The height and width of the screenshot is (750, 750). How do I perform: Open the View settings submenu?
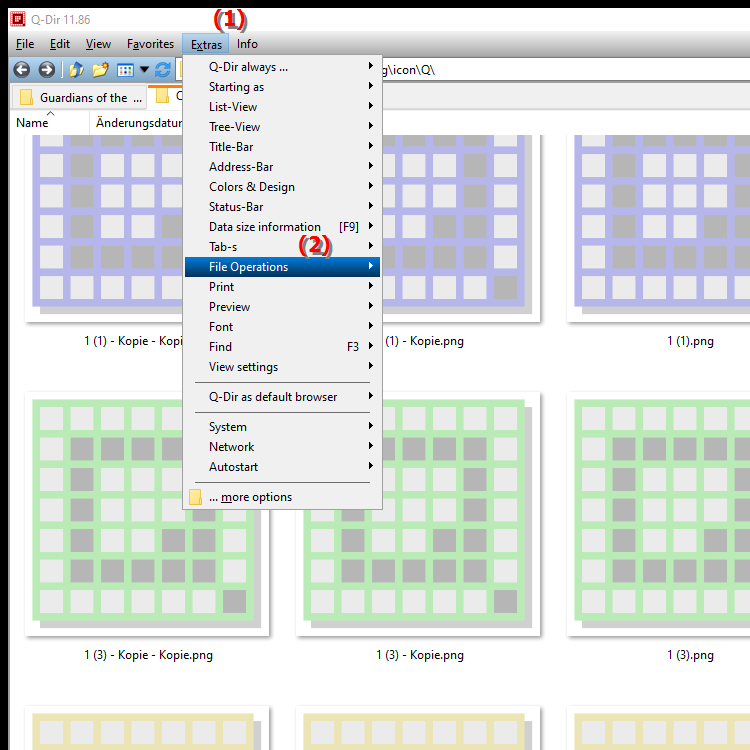(x=282, y=367)
